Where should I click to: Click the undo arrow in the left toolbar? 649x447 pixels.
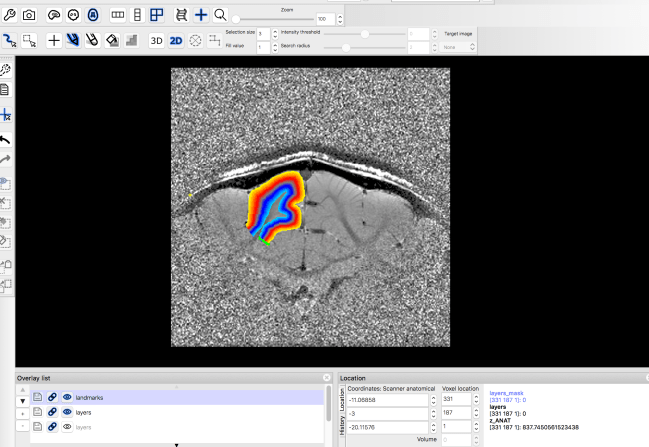(x=7, y=139)
